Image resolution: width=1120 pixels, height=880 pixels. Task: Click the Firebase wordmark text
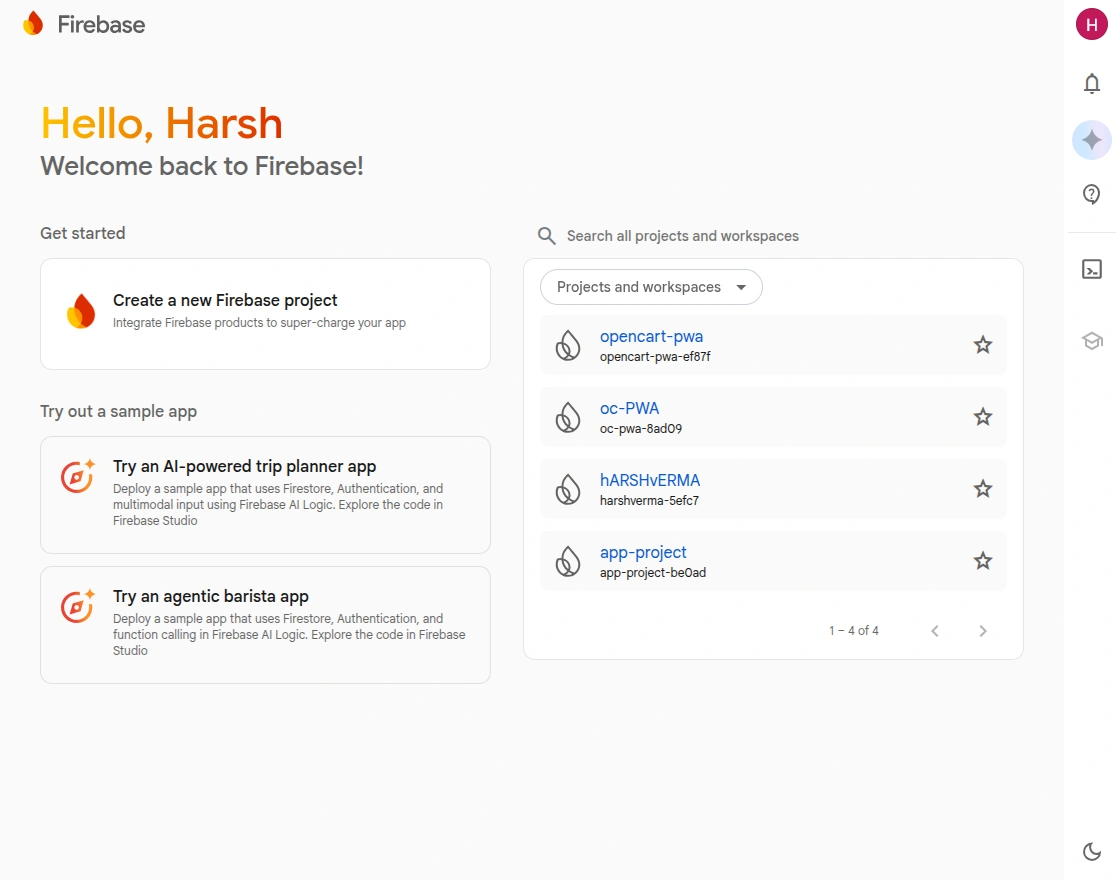click(101, 25)
